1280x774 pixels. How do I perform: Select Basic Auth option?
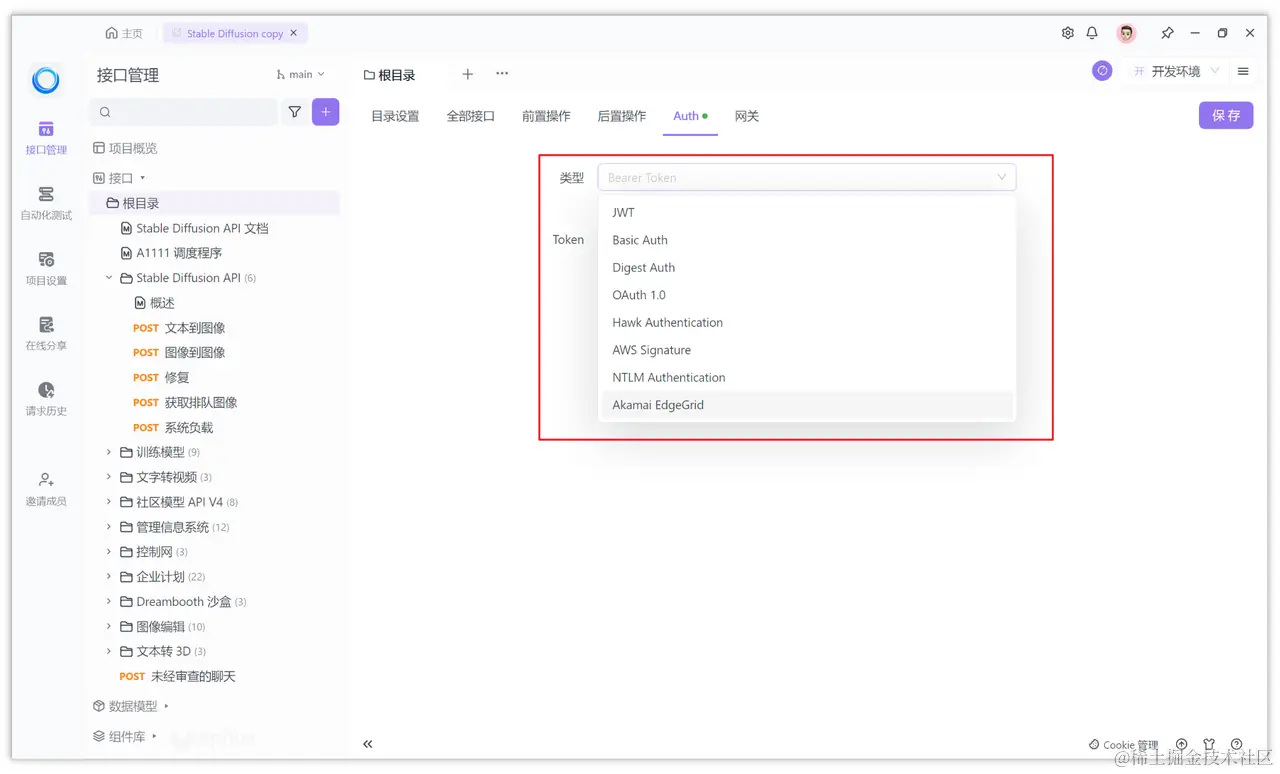click(807, 240)
